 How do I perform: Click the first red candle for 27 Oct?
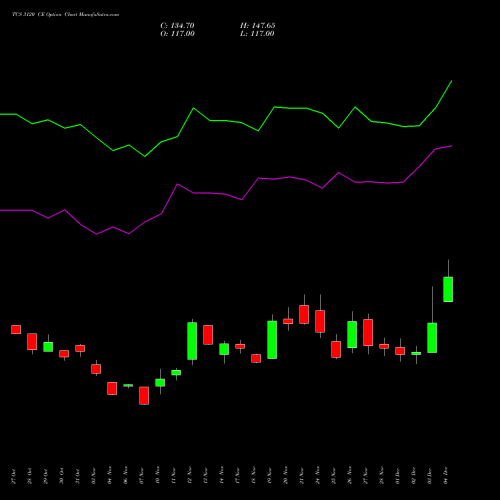point(16,329)
